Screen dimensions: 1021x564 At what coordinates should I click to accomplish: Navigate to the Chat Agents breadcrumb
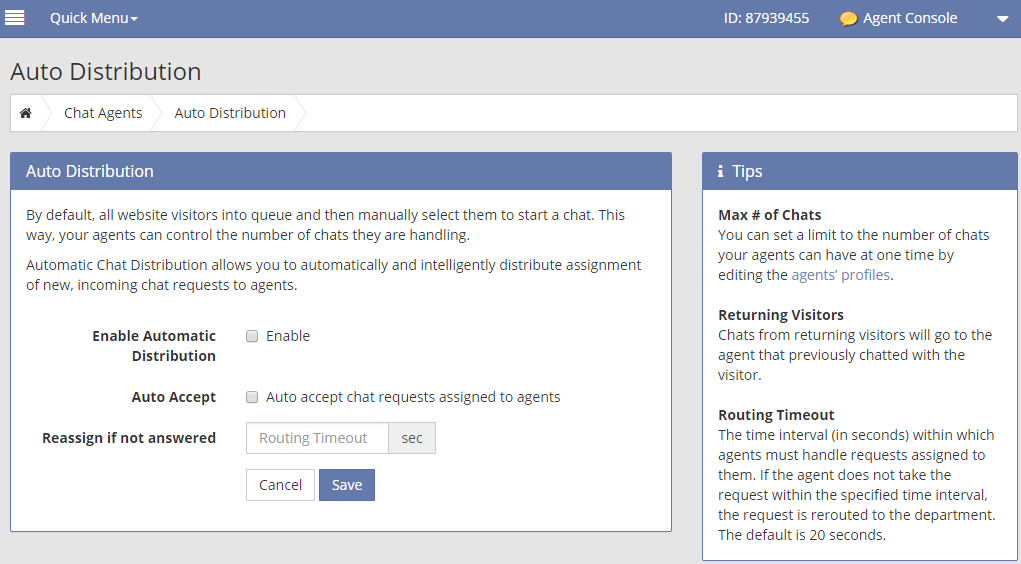pyautogui.click(x=103, y=113)
